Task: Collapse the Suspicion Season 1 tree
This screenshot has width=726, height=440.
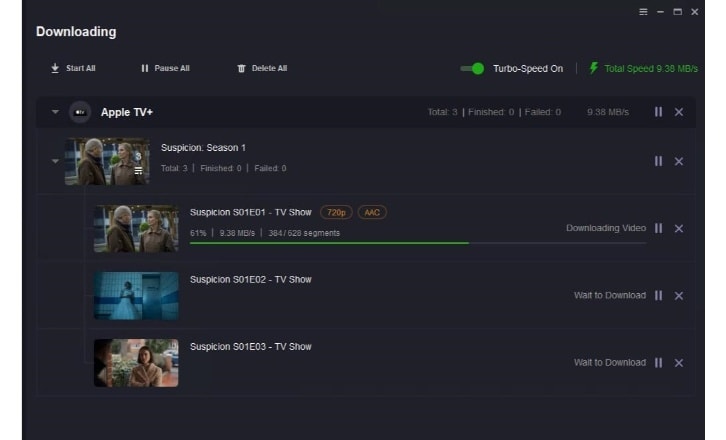Action: point(55,161)
